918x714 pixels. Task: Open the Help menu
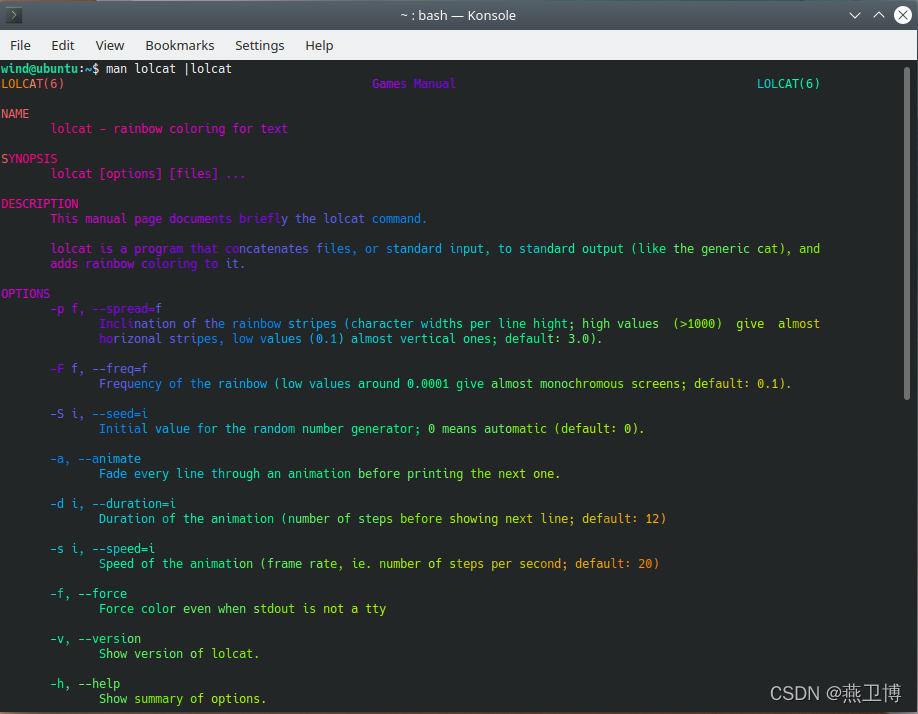click(319, 45)
